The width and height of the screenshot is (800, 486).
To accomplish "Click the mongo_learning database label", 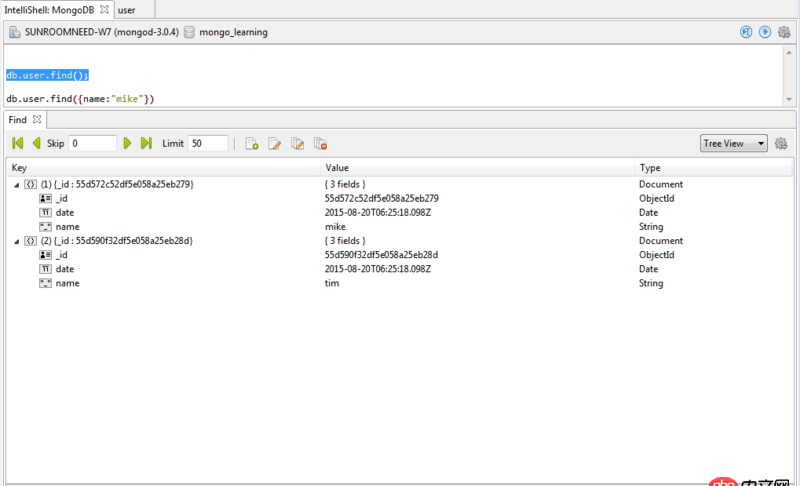I will pyautogui.click(x=233, y=32).
